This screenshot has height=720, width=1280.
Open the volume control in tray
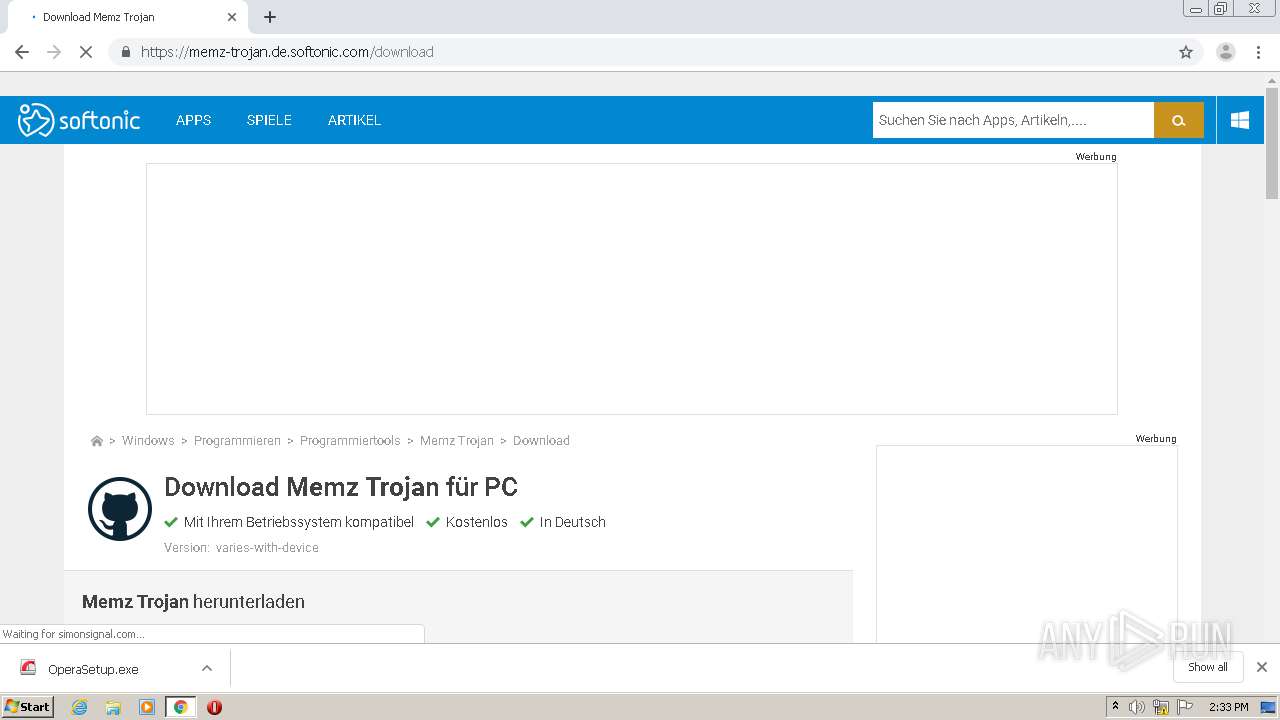pyautogui.click(x=1137, y=707)
